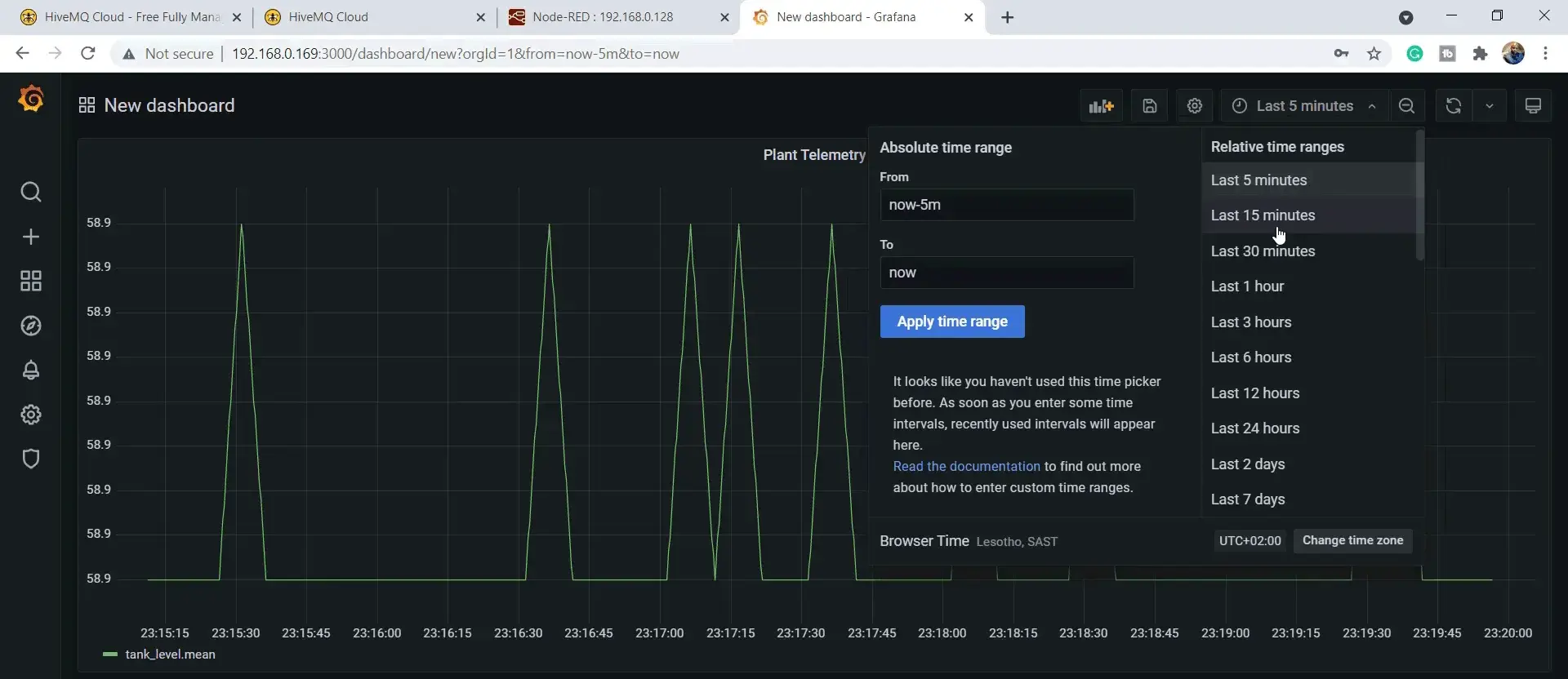Click the Browser Time label
Viewport: 1568px width, 679px height.
pyautogui.click(x=924, y=541)
